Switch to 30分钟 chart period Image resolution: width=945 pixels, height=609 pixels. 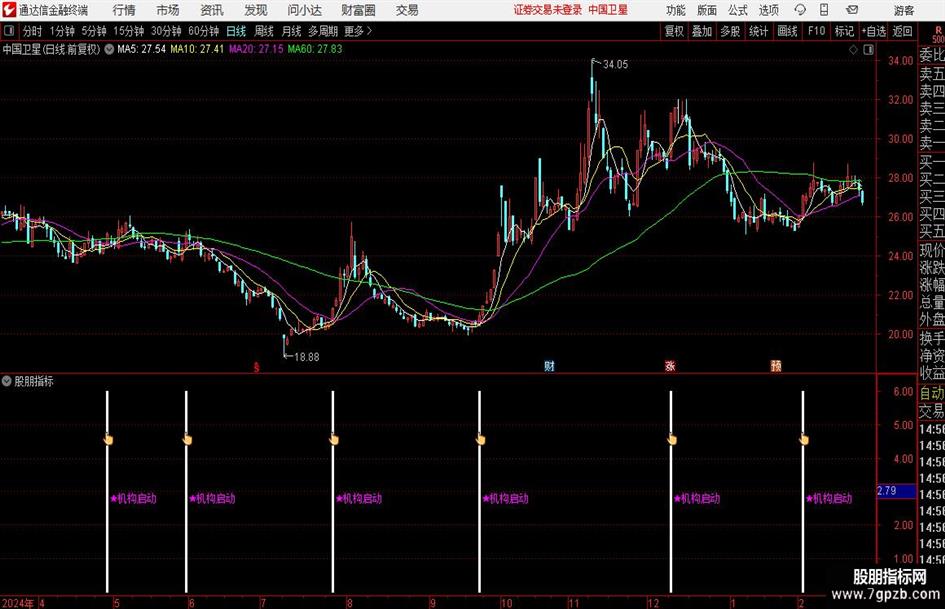(x=166, y=31)
